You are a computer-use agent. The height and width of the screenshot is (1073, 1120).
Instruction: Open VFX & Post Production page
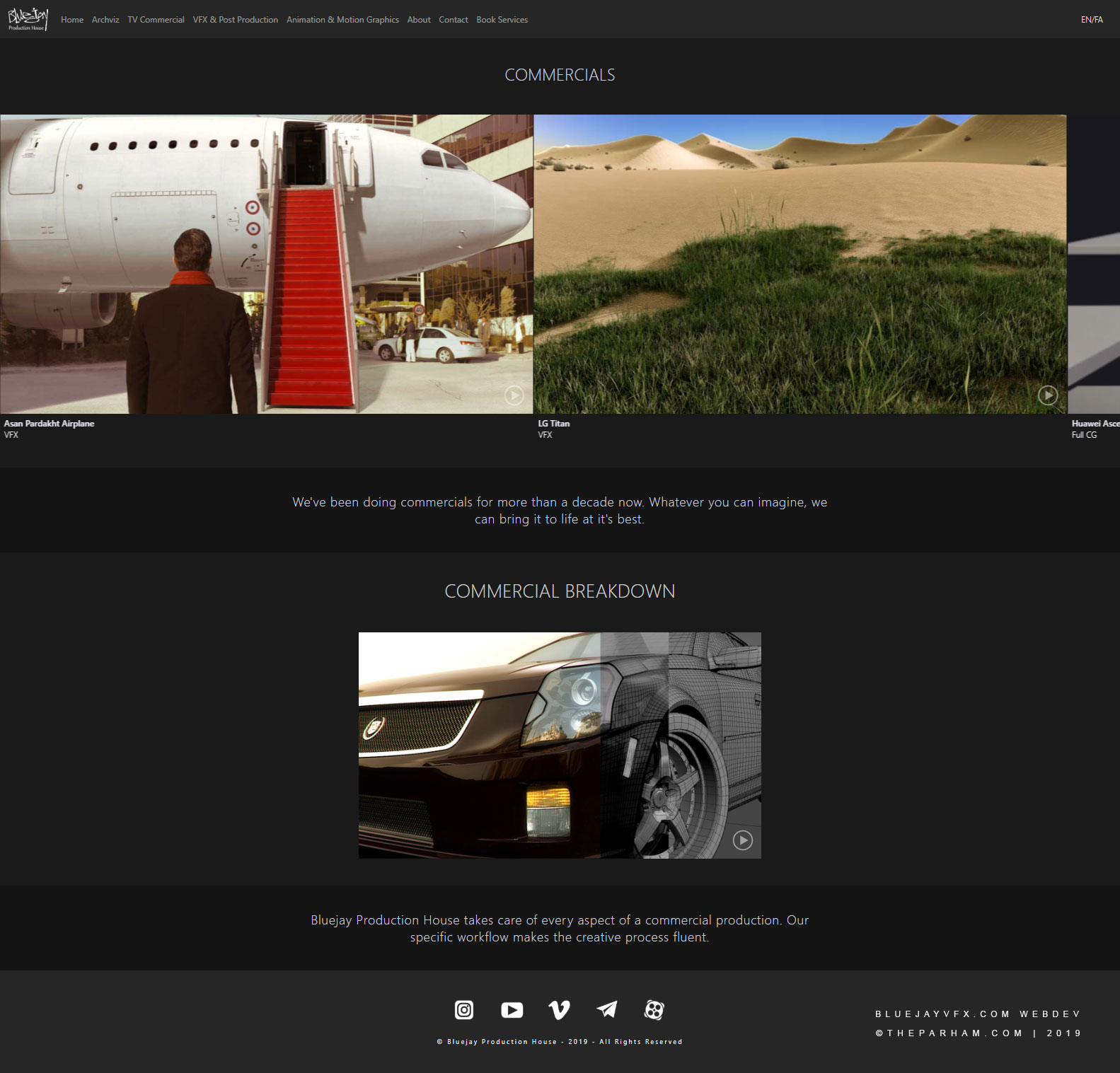click(x=235, y=20)
